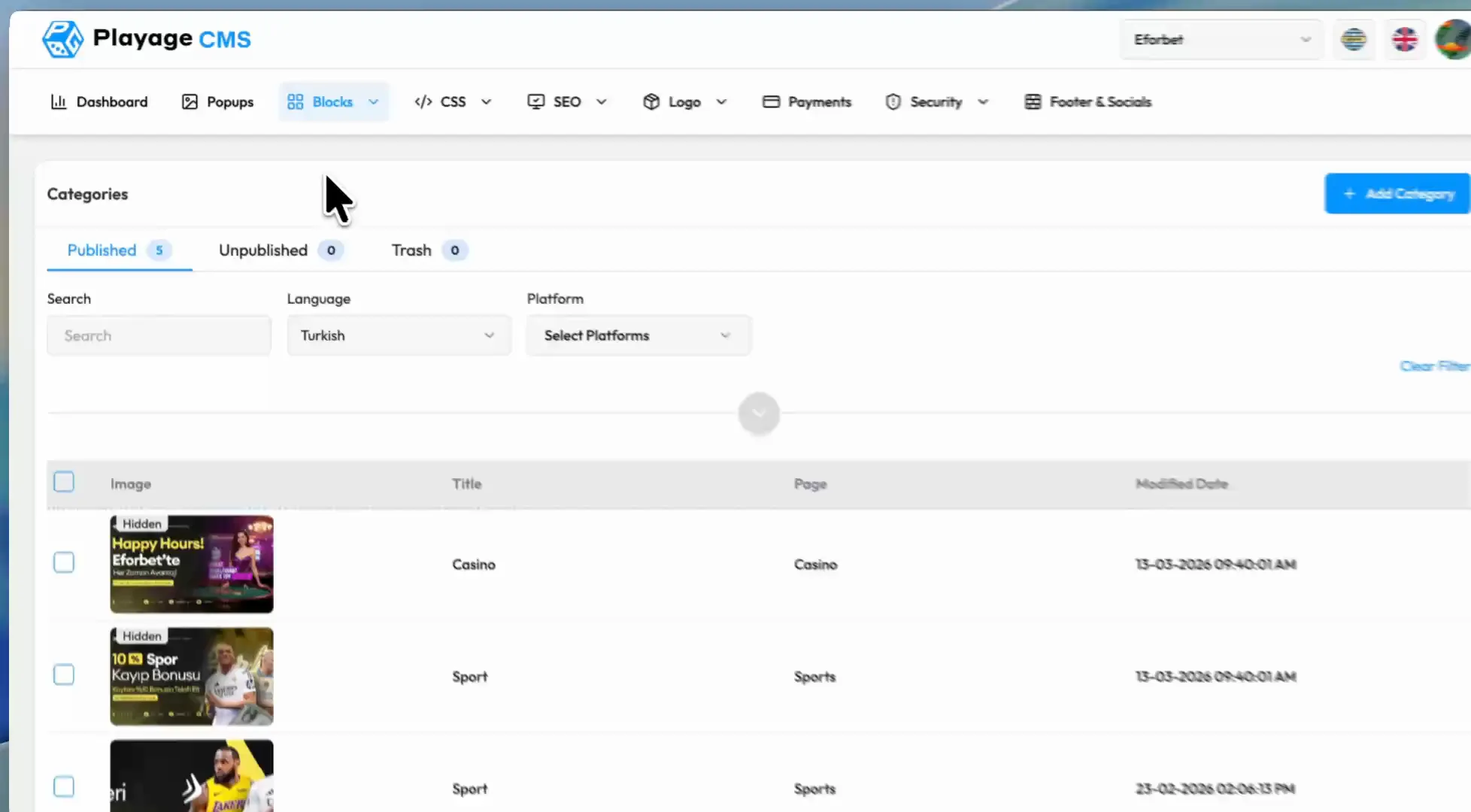1471x812 pixels.
Task: Click the Blocks grid icon
Action: [x=296, y=101]
